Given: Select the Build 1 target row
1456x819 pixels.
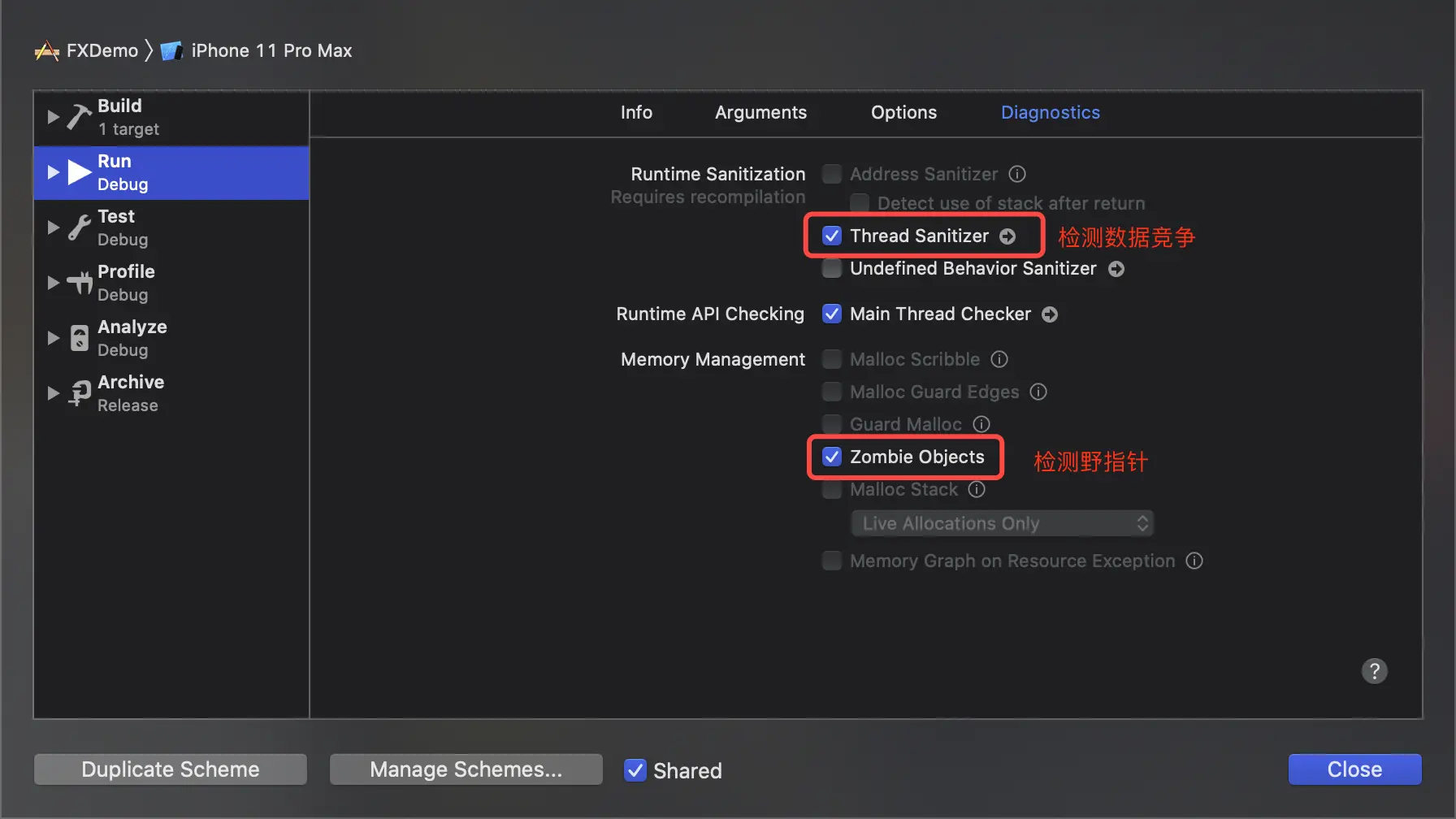Looking at the screenshot, I should coord(171,118).
